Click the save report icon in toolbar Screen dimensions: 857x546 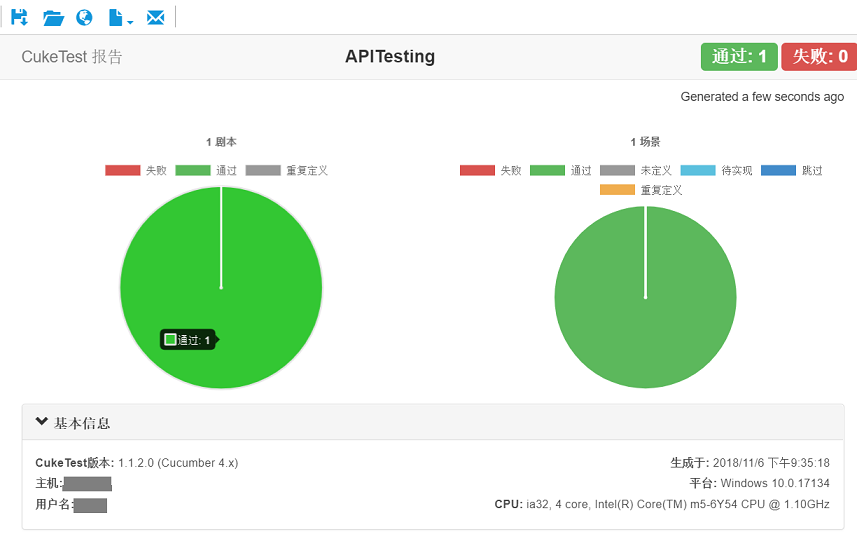[19, 17]
